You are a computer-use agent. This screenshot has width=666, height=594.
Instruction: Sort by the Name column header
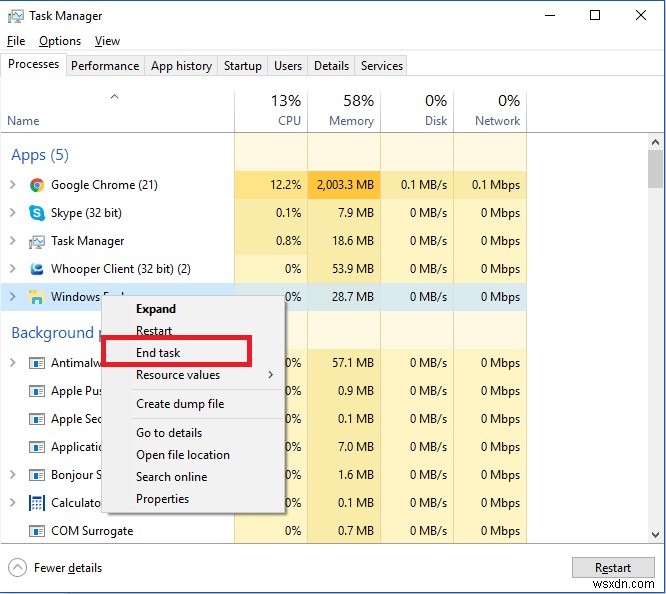(x=117, y=111)
